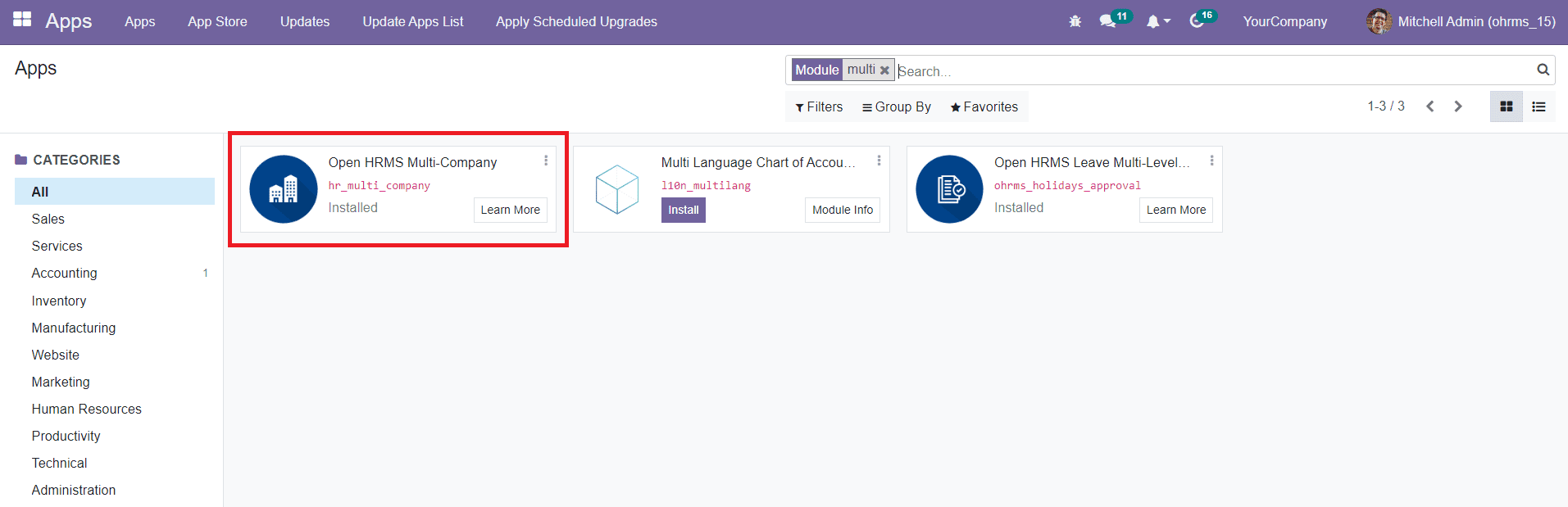Select the Inventory category

tap(115, 301)
